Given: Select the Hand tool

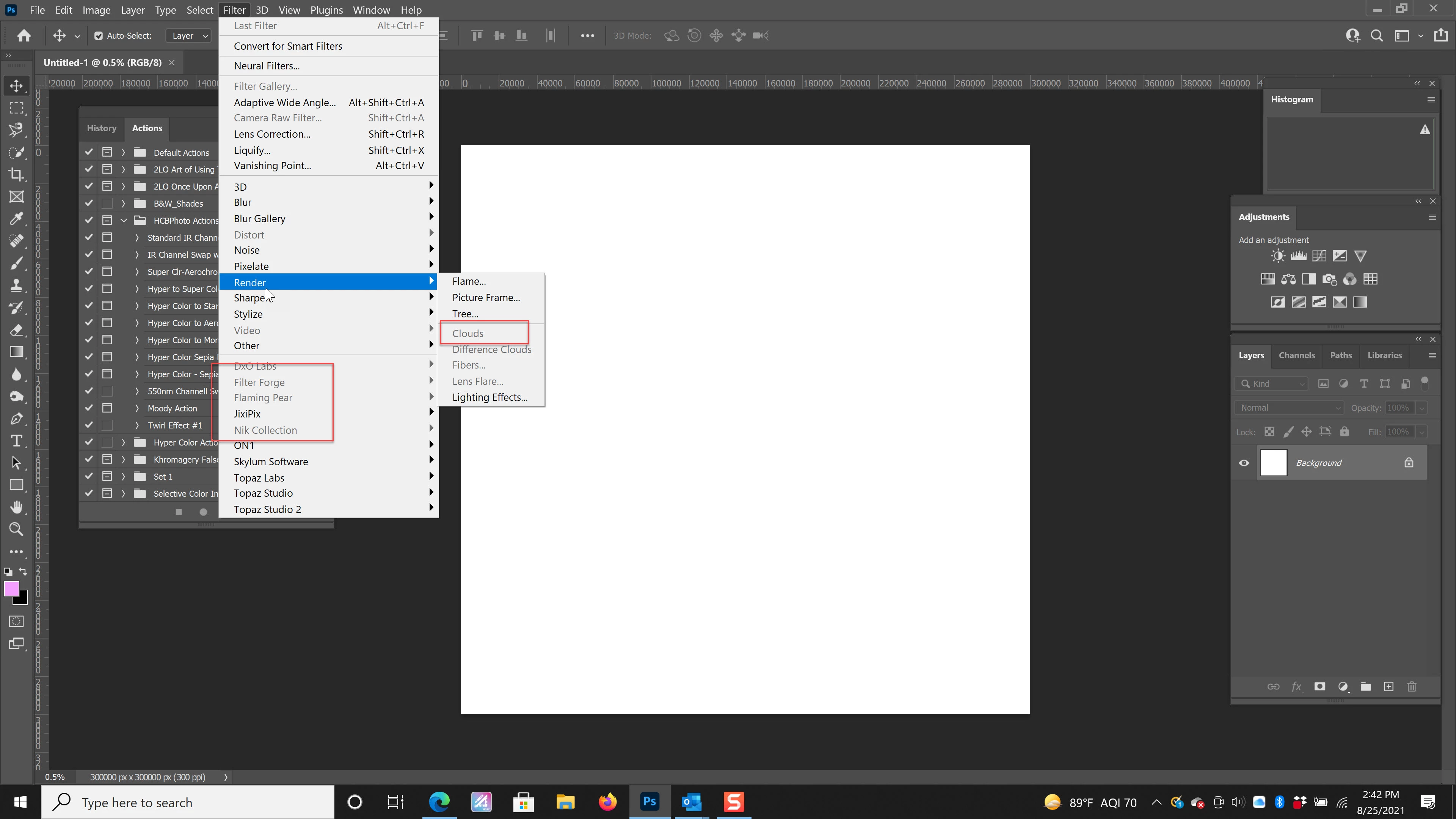Looking at the screenshot, I should (16, 507).
